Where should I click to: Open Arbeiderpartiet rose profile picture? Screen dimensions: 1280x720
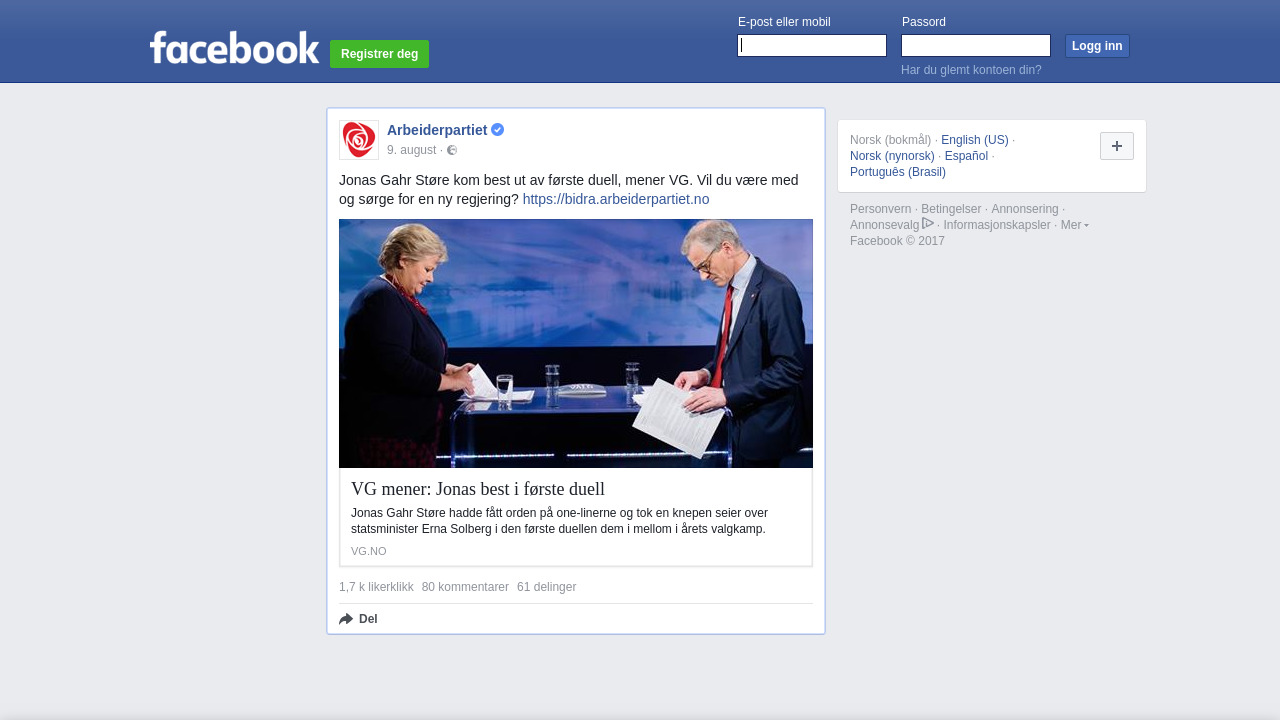pos(359,140)
